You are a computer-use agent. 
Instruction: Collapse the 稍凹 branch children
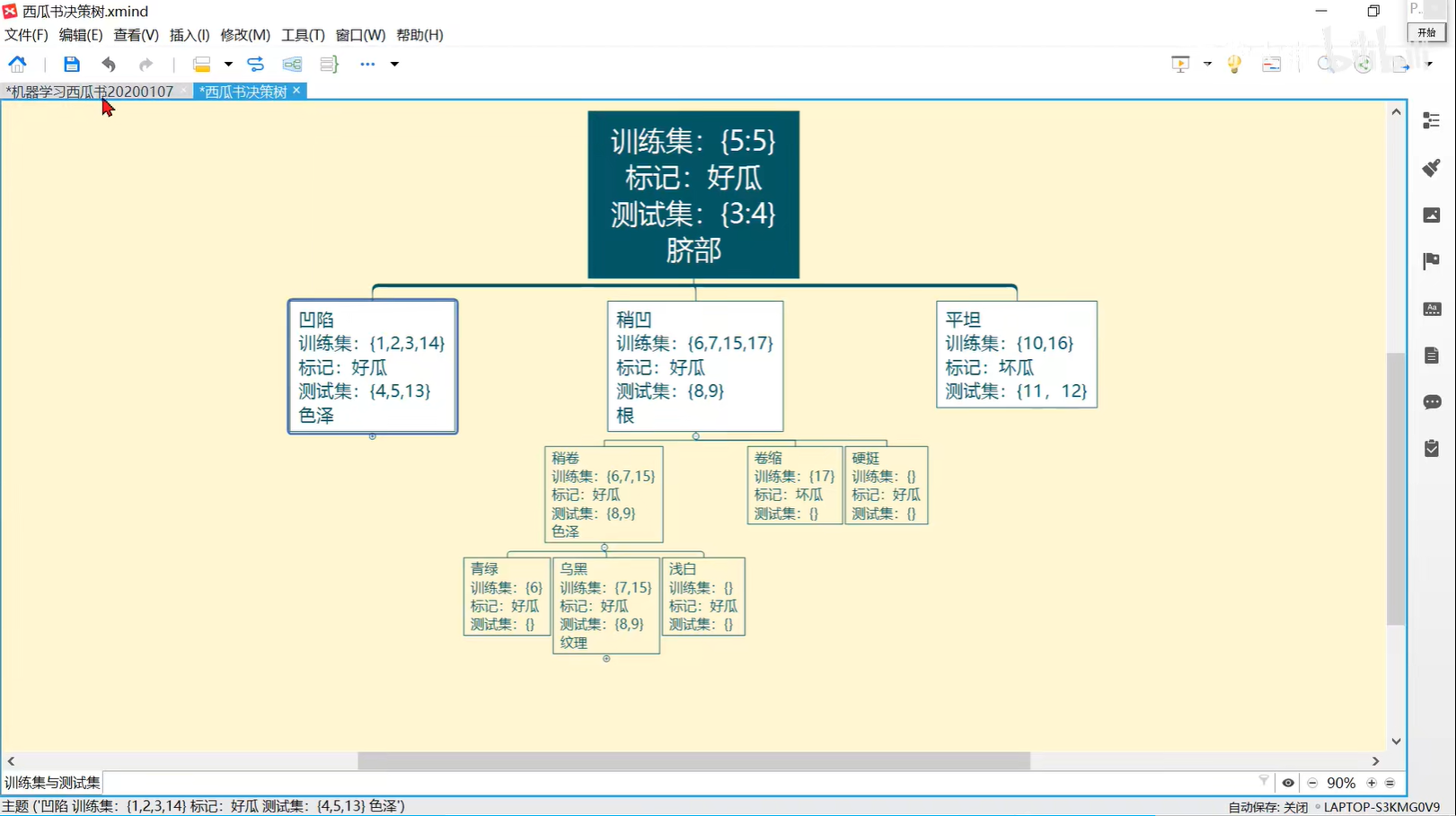[x=696, y=436]
